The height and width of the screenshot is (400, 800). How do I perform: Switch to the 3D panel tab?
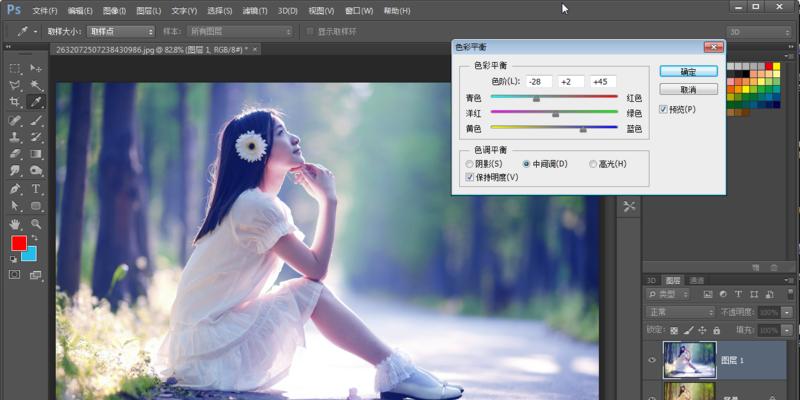click(x=652, y=280)
